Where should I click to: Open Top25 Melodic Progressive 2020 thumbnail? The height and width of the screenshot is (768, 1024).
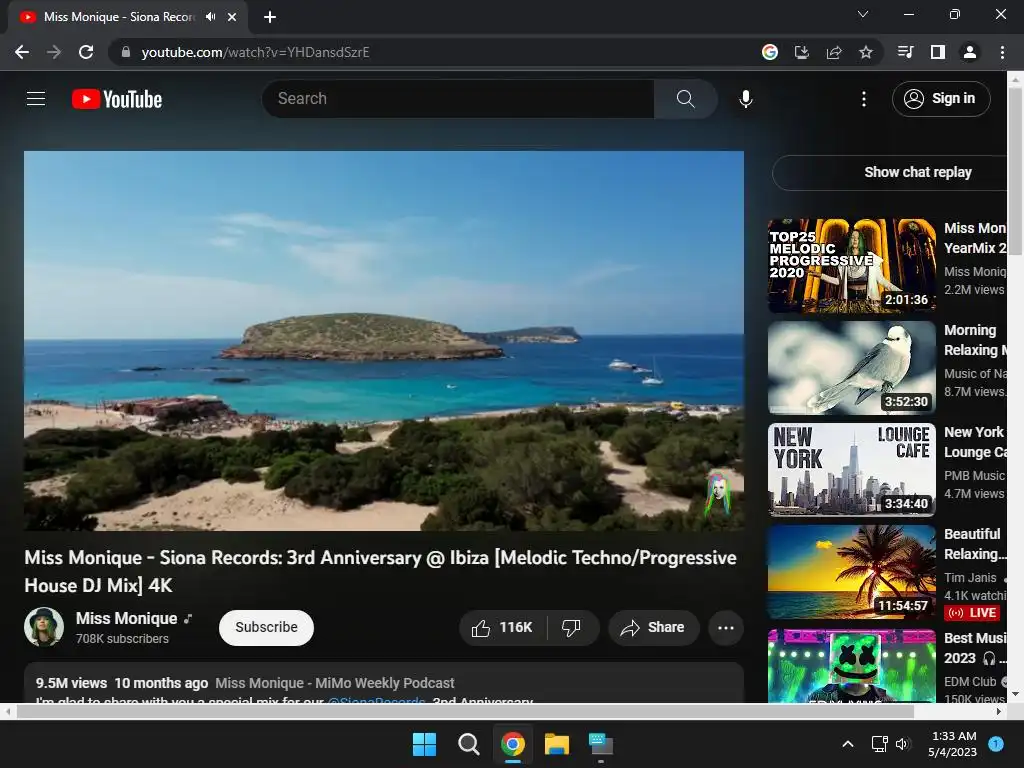point(852,265)
